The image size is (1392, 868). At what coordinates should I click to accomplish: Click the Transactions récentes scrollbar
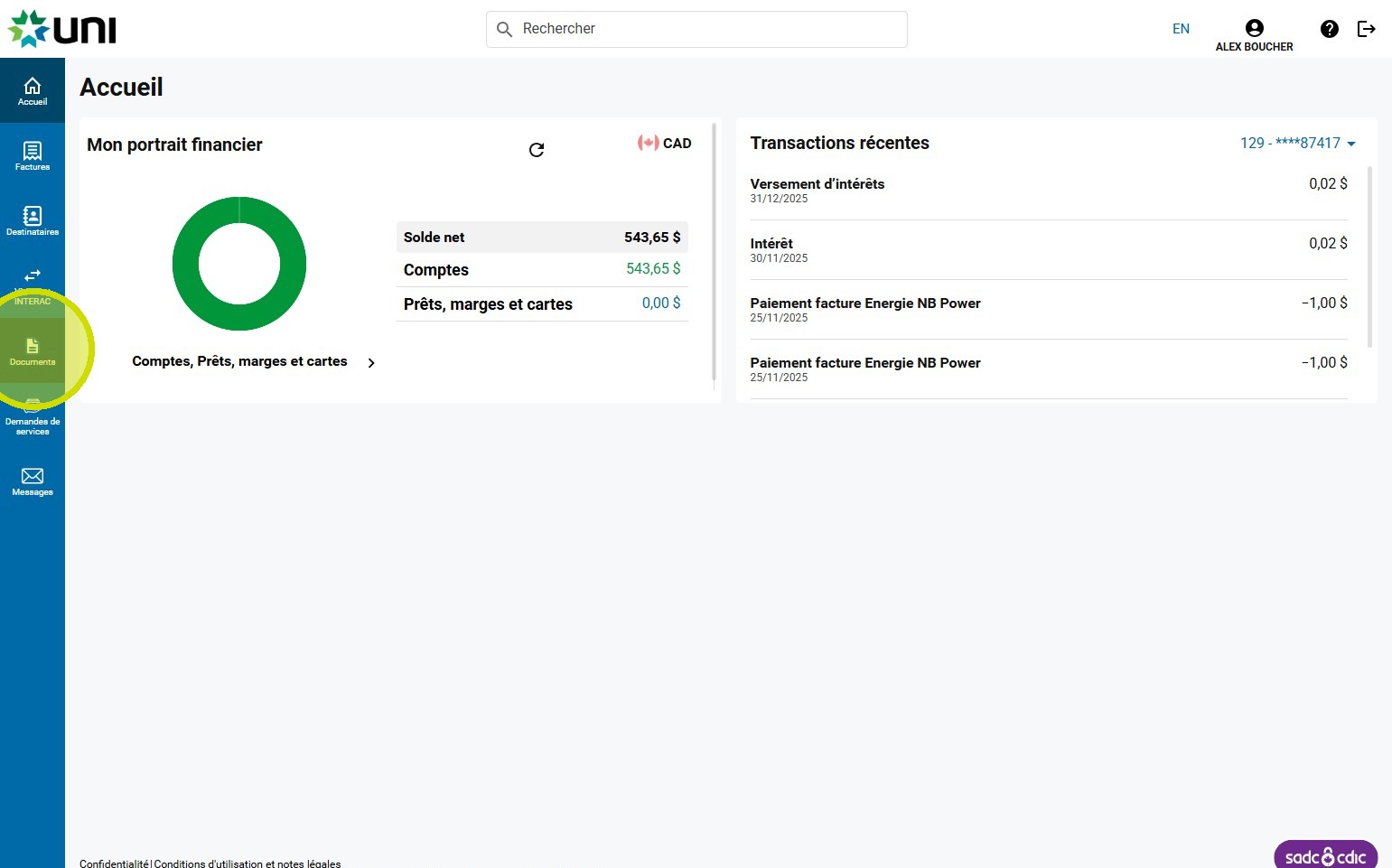1369,257
